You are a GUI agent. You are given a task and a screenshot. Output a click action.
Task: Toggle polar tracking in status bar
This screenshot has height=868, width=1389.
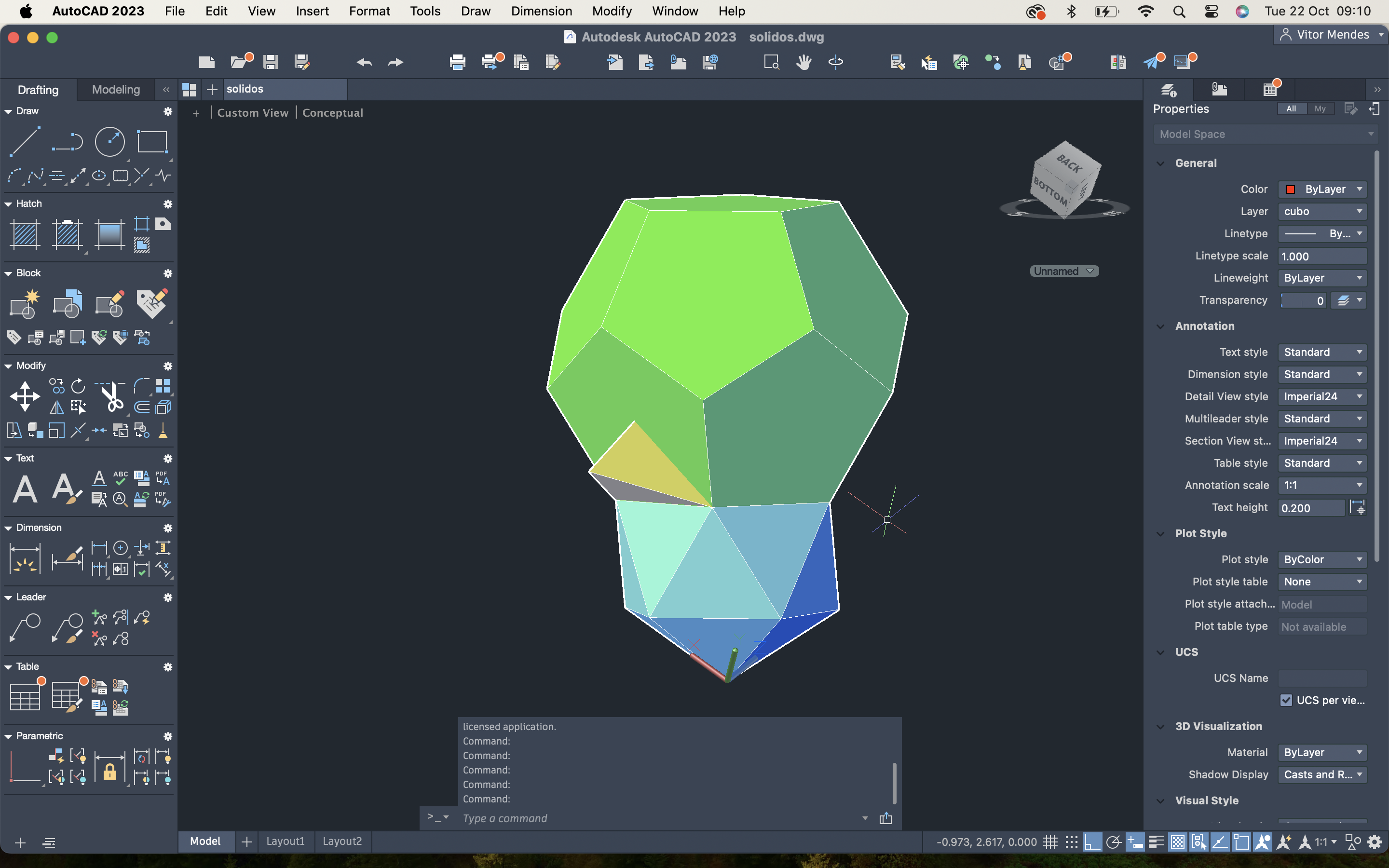coord(1113,842)
